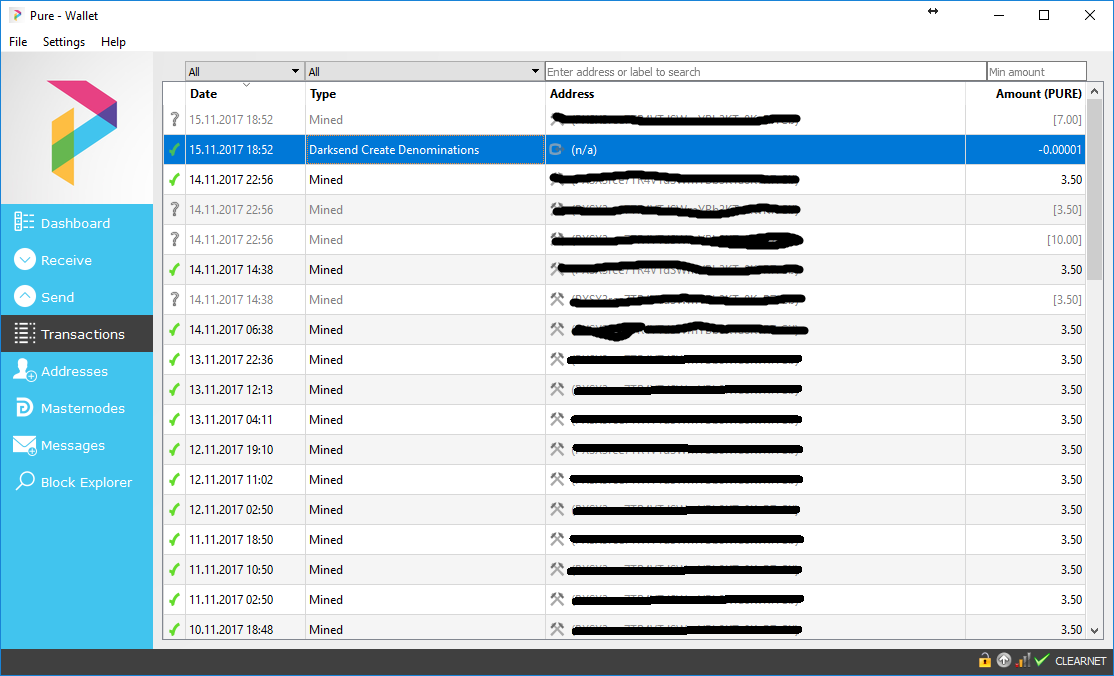This screenshot has height=676, width=1114.
Task: Open the date range filter dropdown
Action: pyautogui.click(x=244, y=72)
